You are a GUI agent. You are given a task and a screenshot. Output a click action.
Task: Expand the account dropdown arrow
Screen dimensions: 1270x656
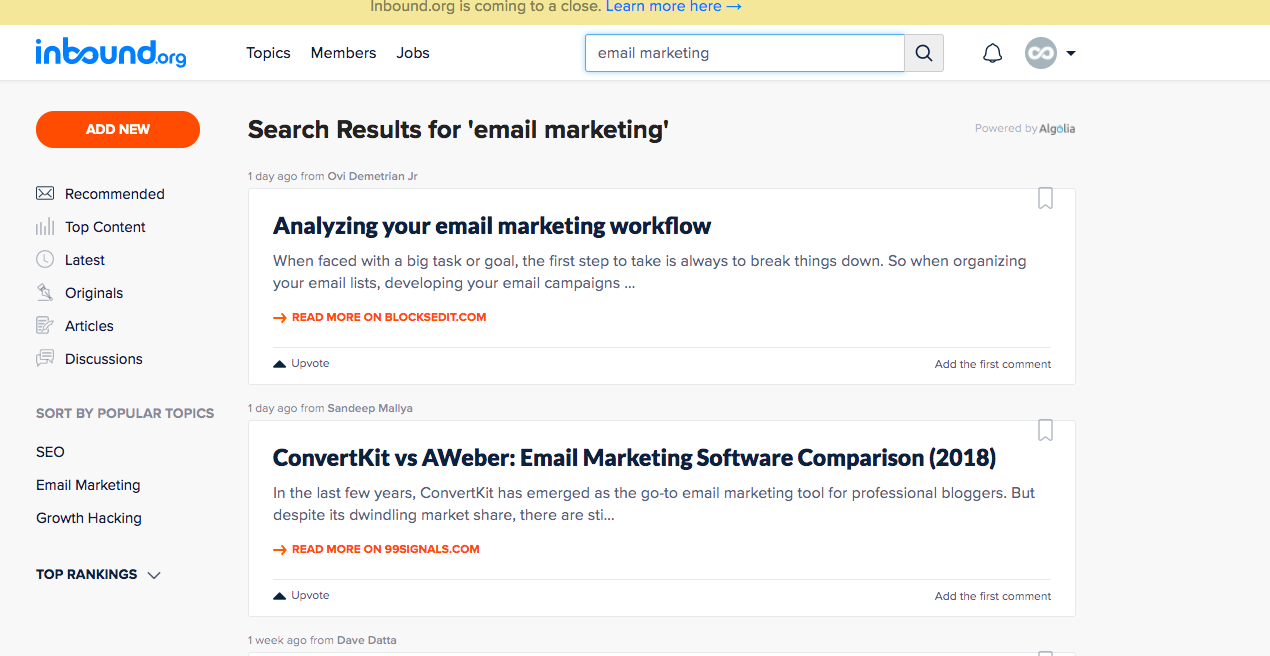click(1071, 53)
